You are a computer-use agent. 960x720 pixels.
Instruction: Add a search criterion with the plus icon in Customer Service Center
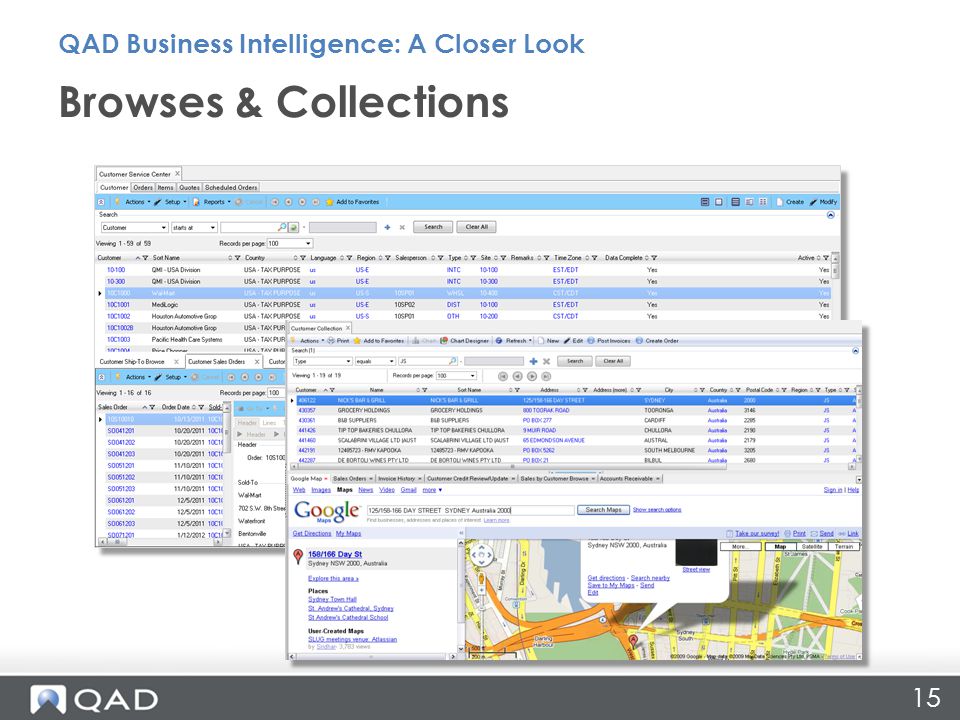(387, 227)
